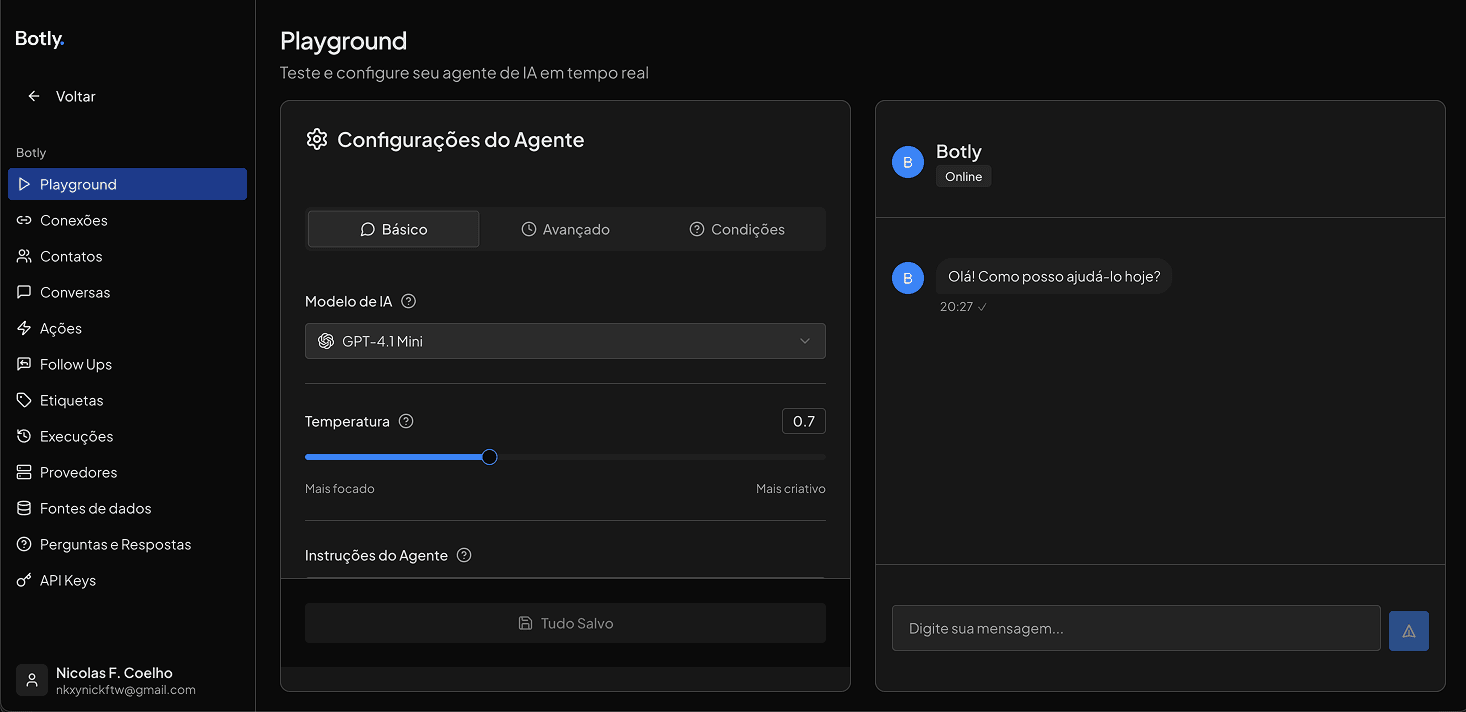
Task: Switch to the Avançado tab
Action: click(x=566, y=229)
